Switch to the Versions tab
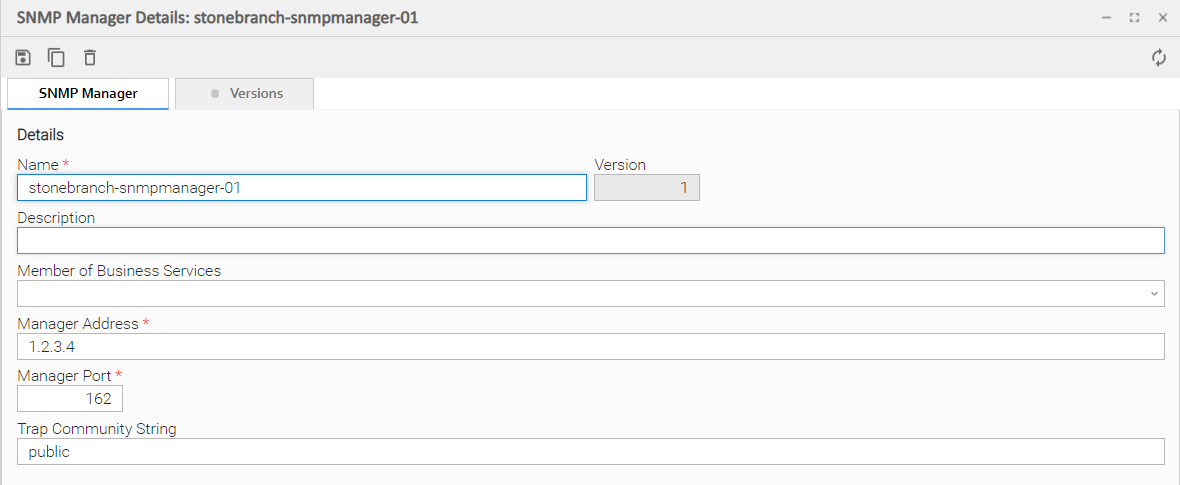The height and width of the screenshot is (485, 1180). coord(245,93)
